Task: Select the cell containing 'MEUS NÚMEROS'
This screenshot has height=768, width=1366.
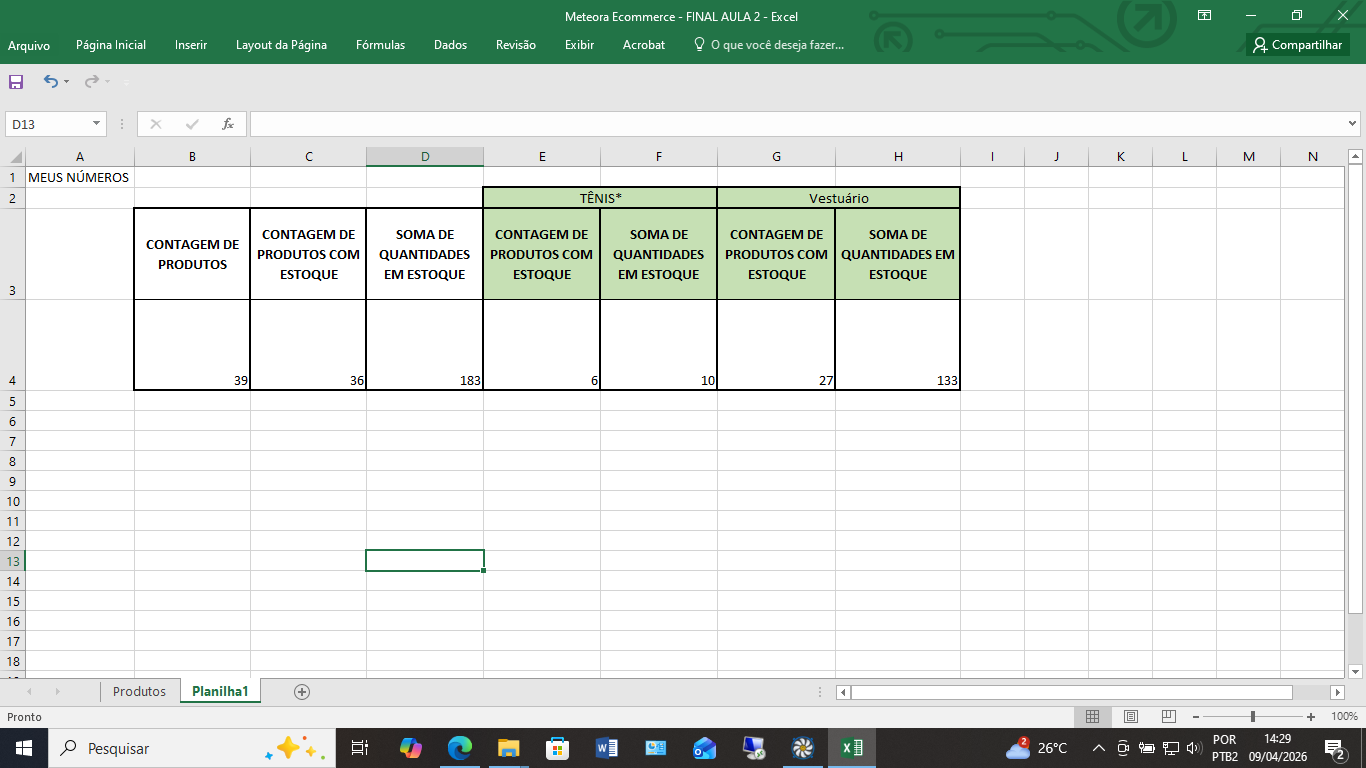Action: (80, 177)
